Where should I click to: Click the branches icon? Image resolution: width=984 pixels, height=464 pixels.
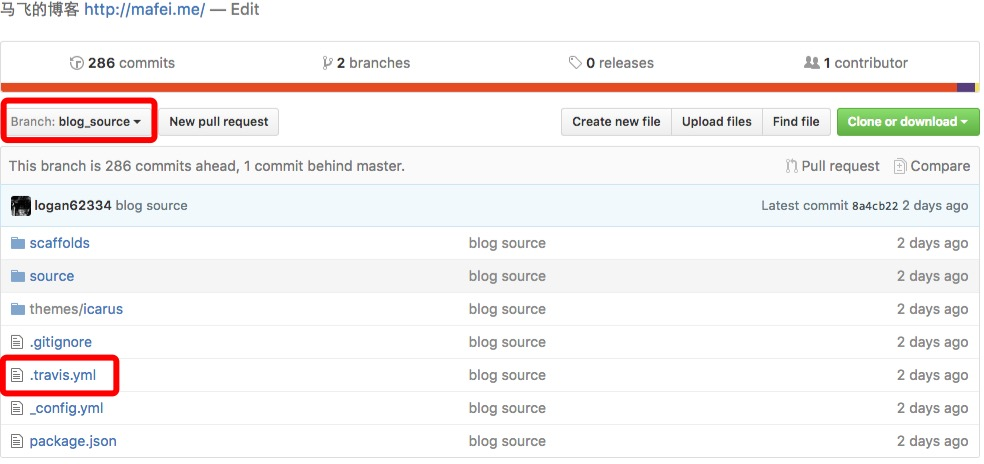(x=327, y=63)
